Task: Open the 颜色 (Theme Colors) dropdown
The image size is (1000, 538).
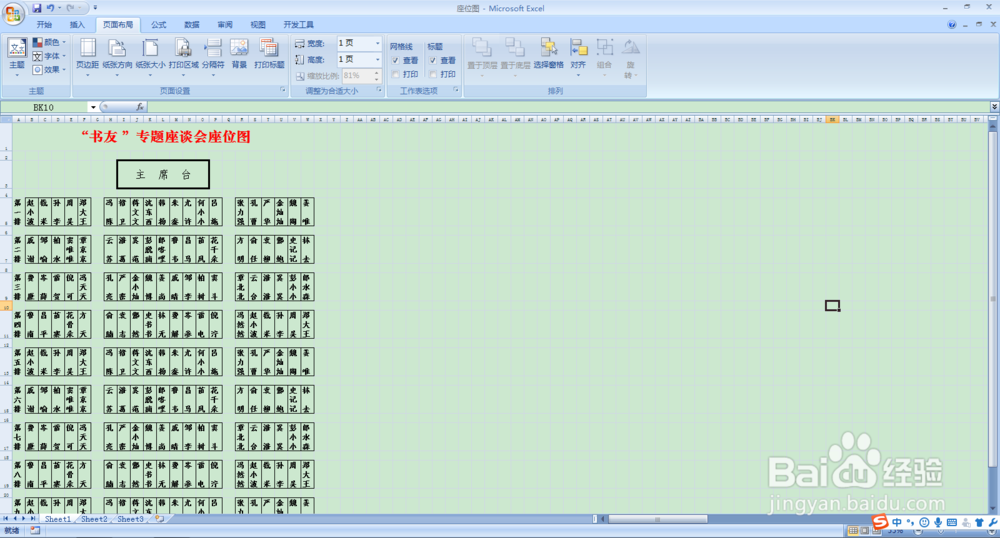Action: [x=48, y=42]
